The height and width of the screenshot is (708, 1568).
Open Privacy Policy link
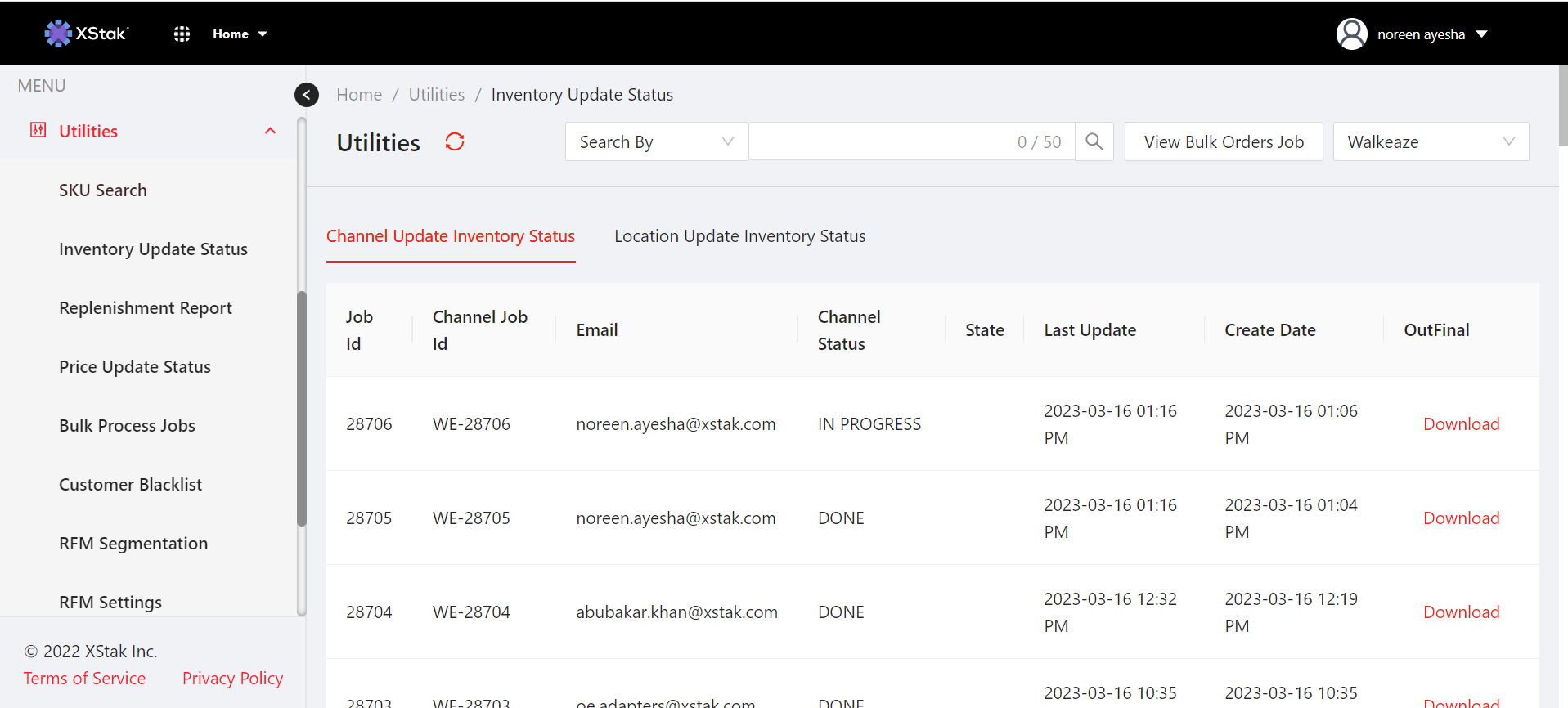[x=232, y=679]
